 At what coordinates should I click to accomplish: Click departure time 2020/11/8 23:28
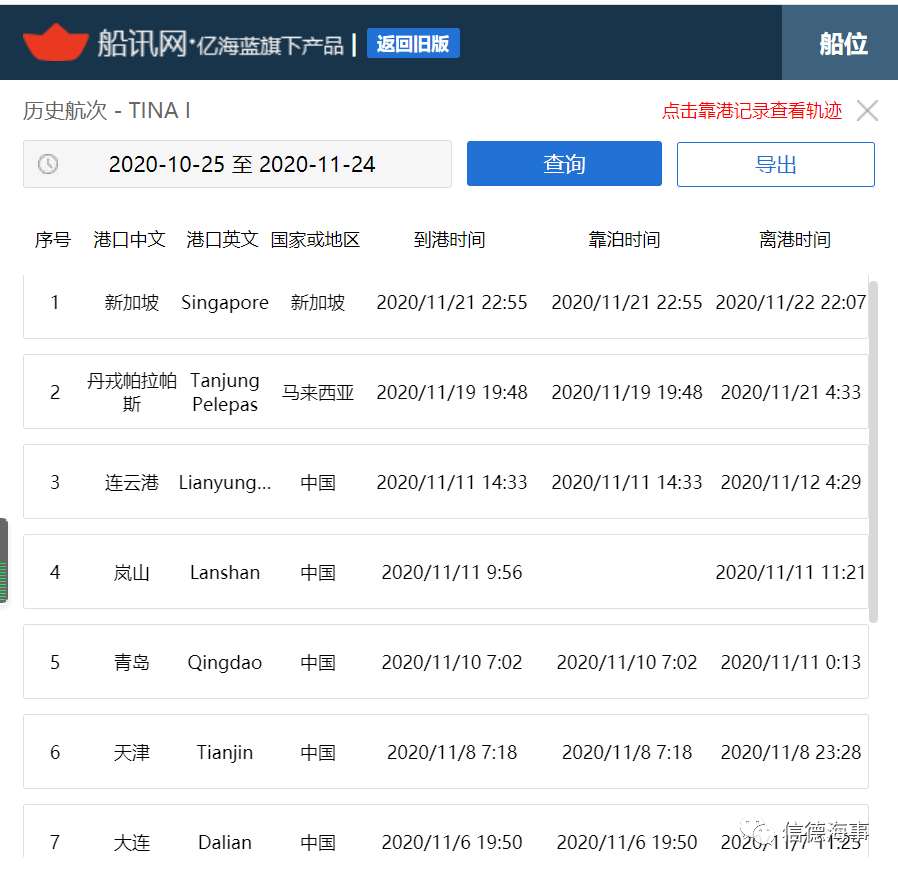791,752
